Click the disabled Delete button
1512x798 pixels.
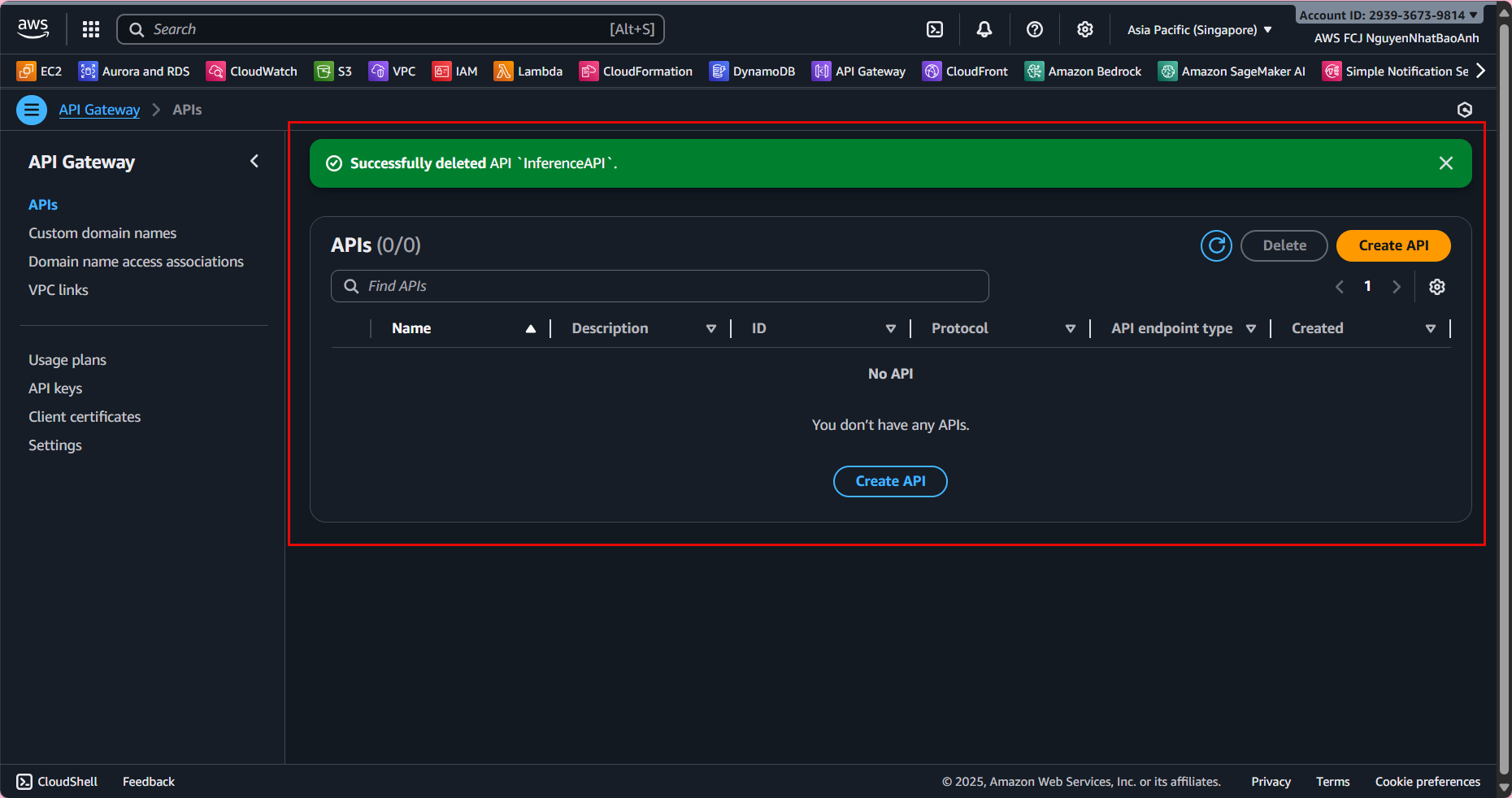pyautogui.click(x=1284, y=245)
